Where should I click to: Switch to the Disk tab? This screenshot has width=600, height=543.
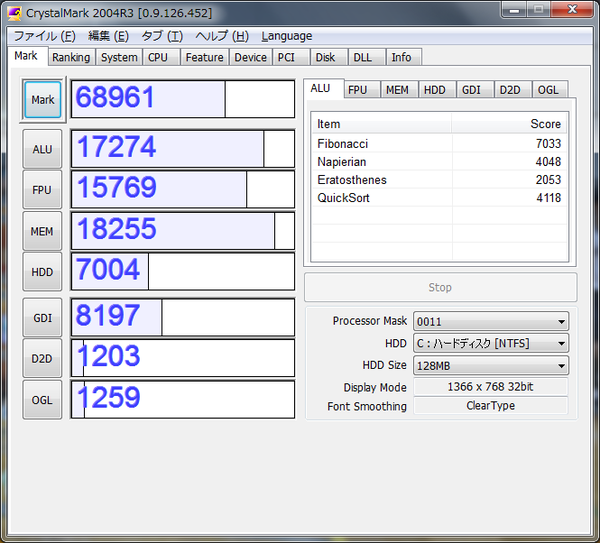[329, 57]
